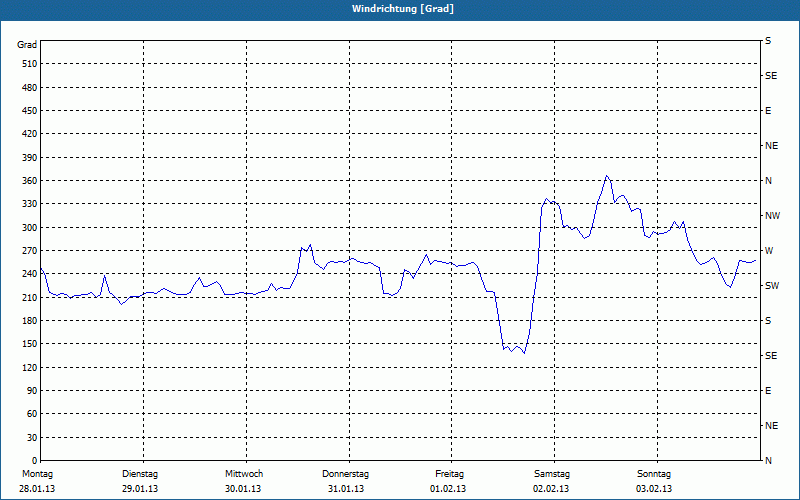
Task: Click the 330 value on the y-axis
Action: (x=30, y=204)
